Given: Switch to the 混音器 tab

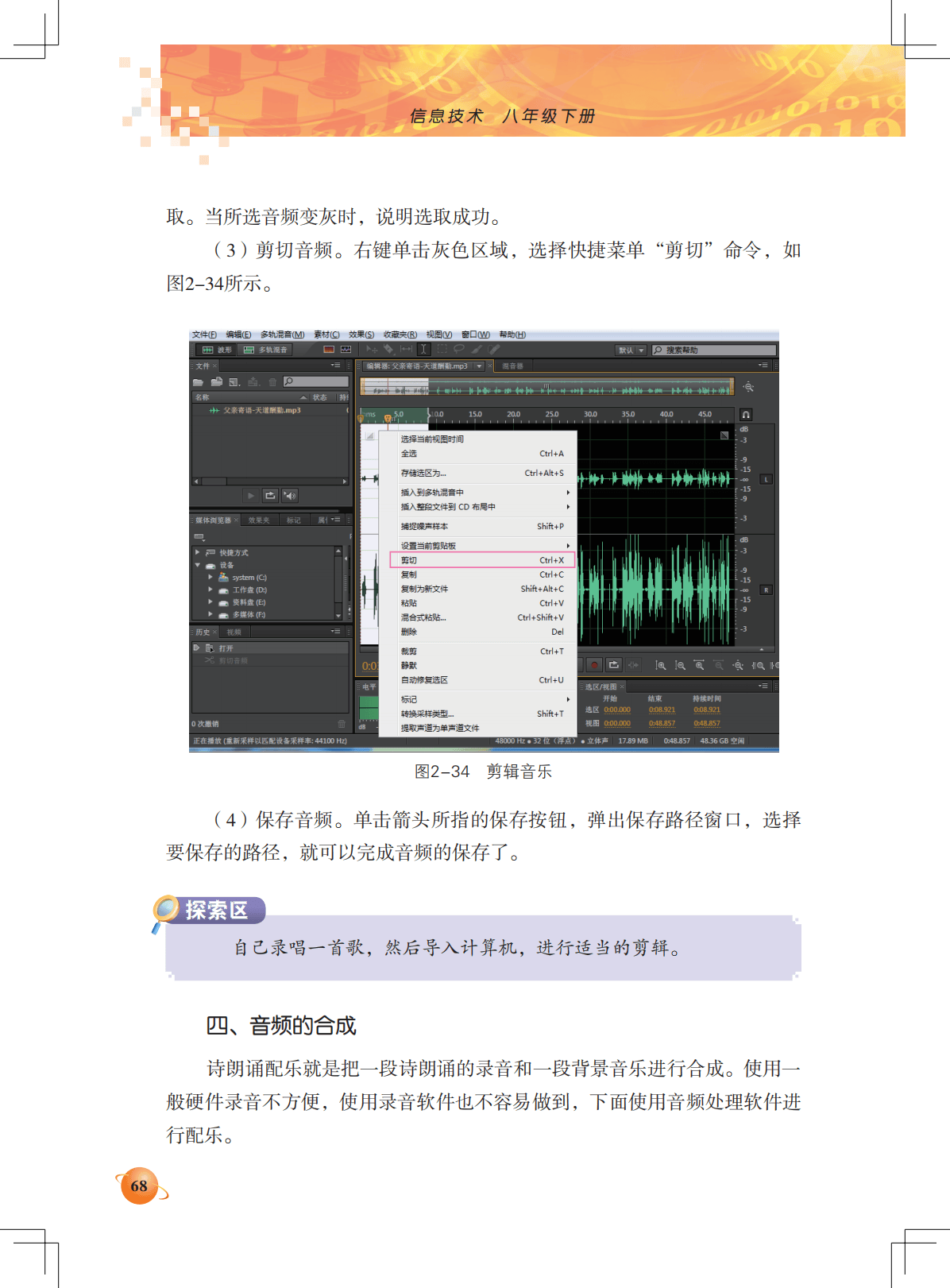Looking at the screenshot, I should point(513,366).
